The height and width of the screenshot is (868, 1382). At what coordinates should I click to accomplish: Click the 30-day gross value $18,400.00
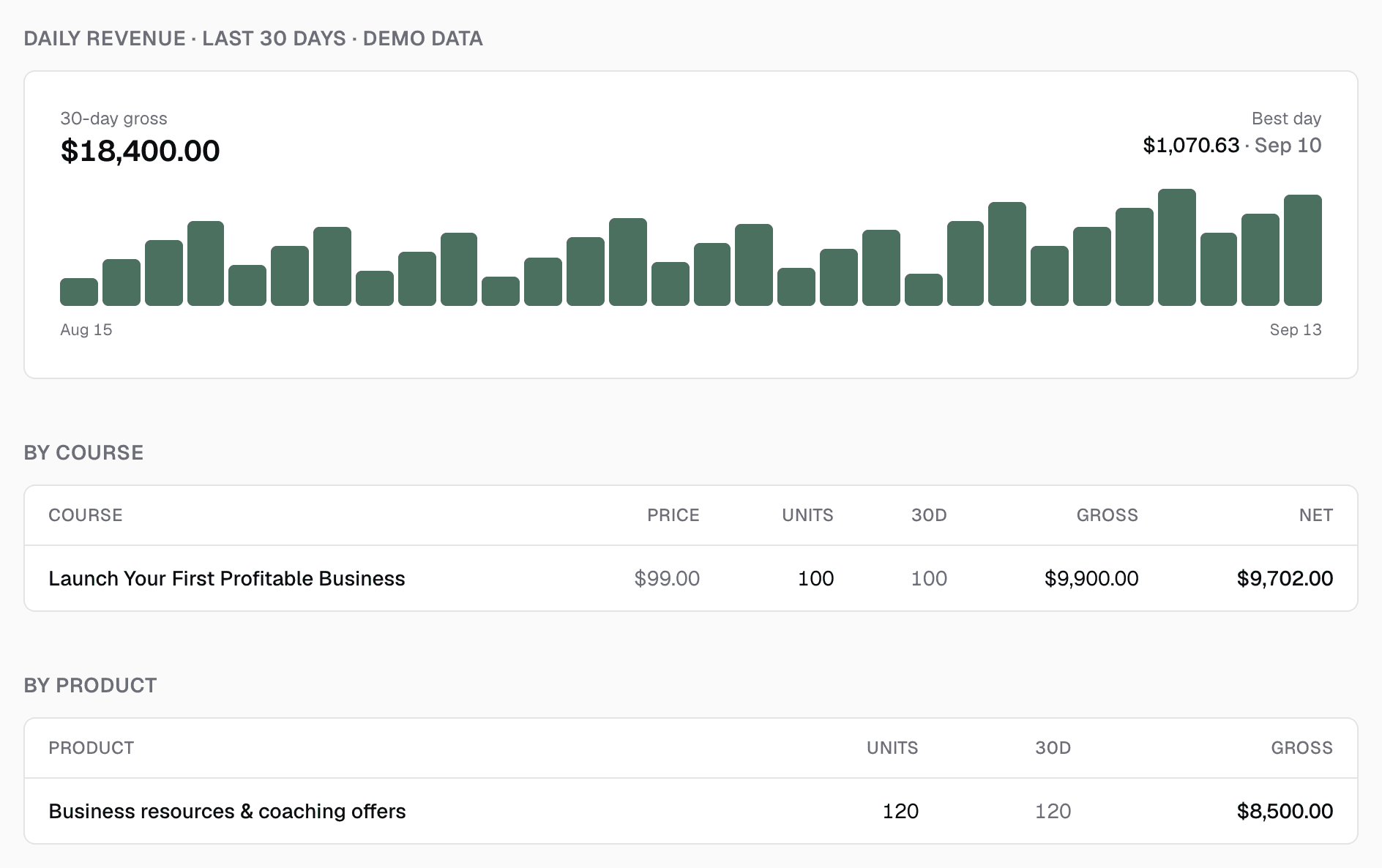[140, 151]
